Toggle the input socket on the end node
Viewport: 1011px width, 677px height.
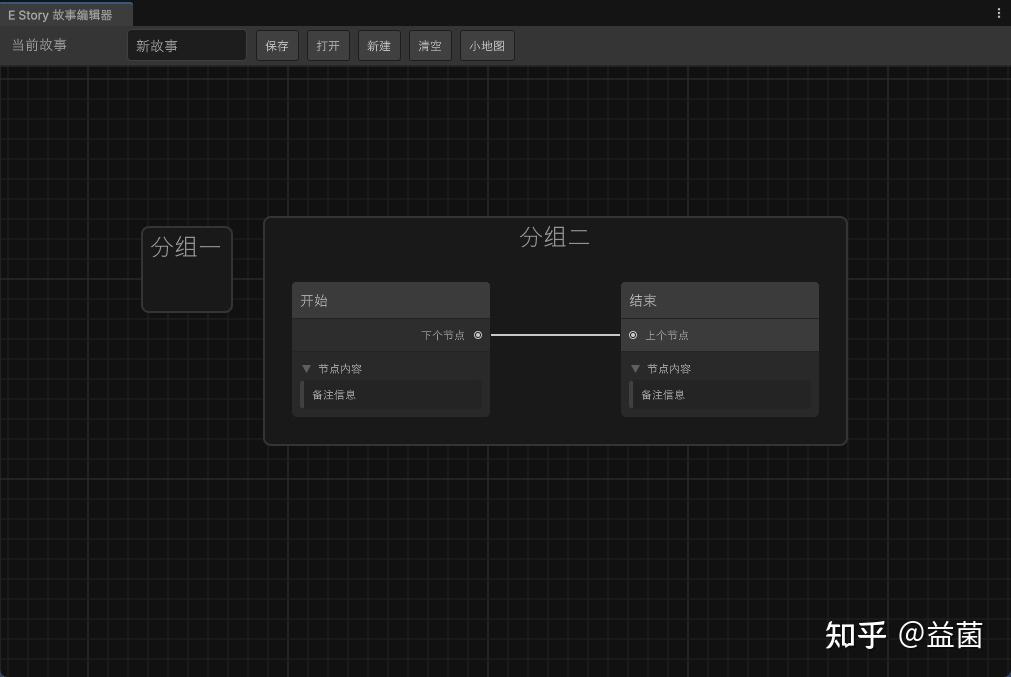pos(632,335)
